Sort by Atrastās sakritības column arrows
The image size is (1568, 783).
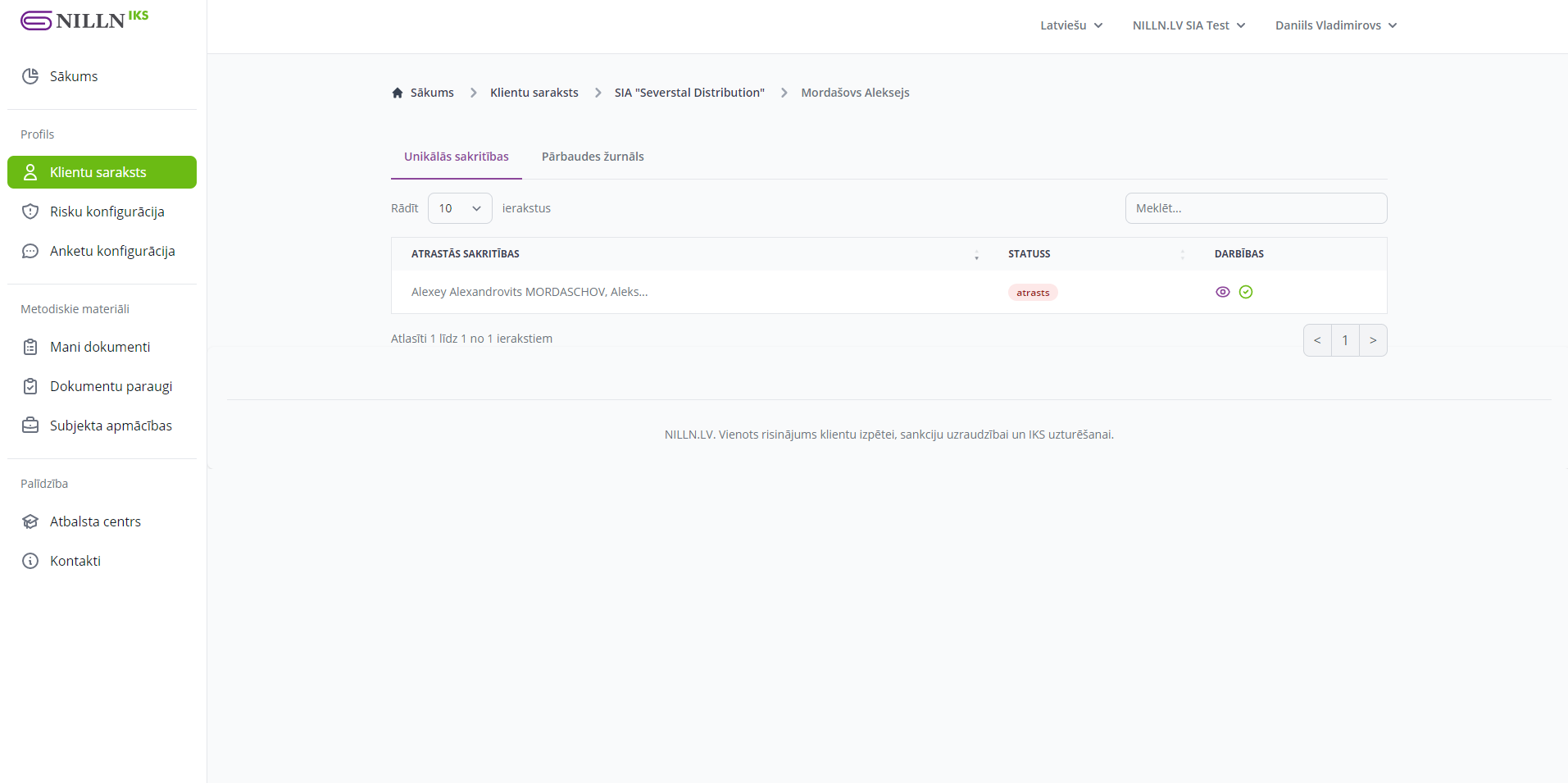(976, 255)
